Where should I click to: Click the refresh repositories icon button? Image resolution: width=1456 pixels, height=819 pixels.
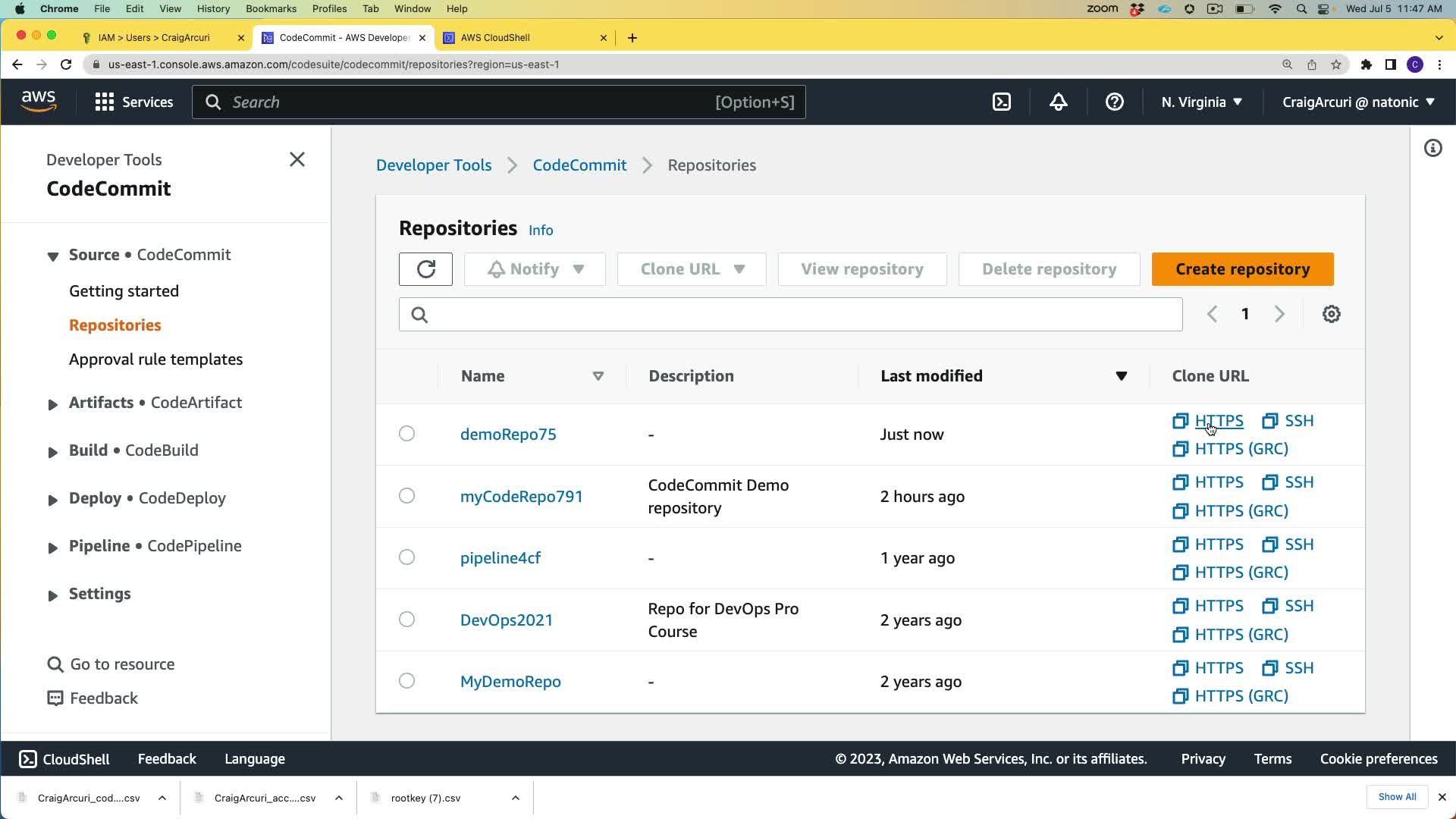(425, 269)
